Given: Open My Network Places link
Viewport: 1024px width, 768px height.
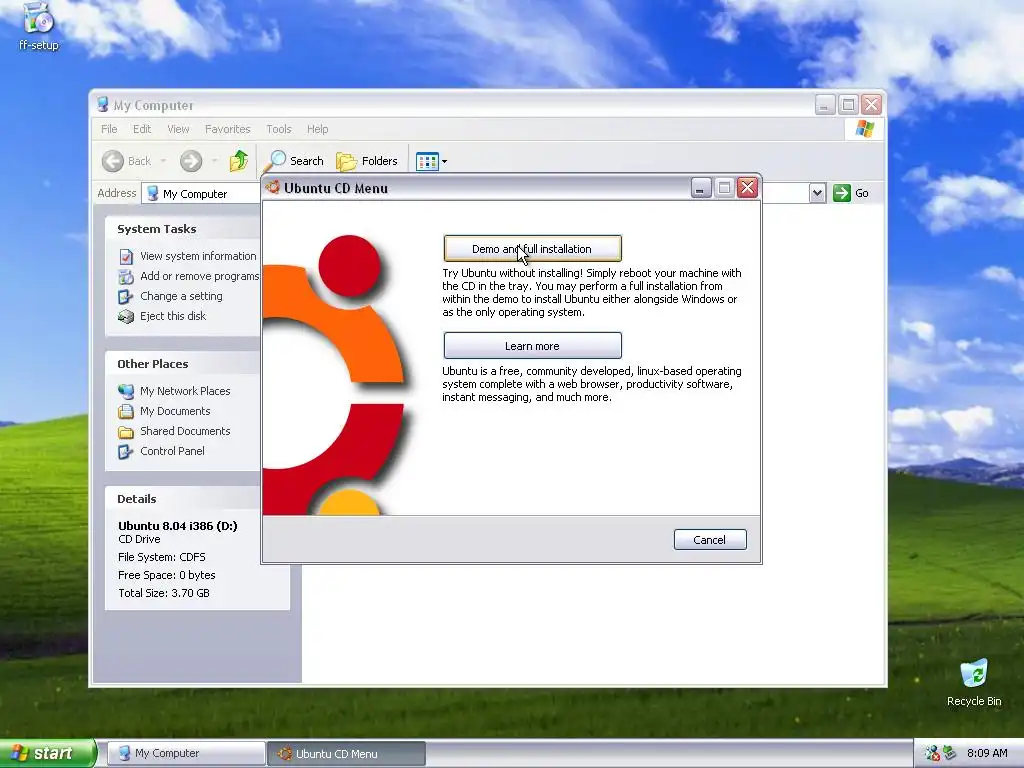Looking at the screenshot, I should pos(185,391).
